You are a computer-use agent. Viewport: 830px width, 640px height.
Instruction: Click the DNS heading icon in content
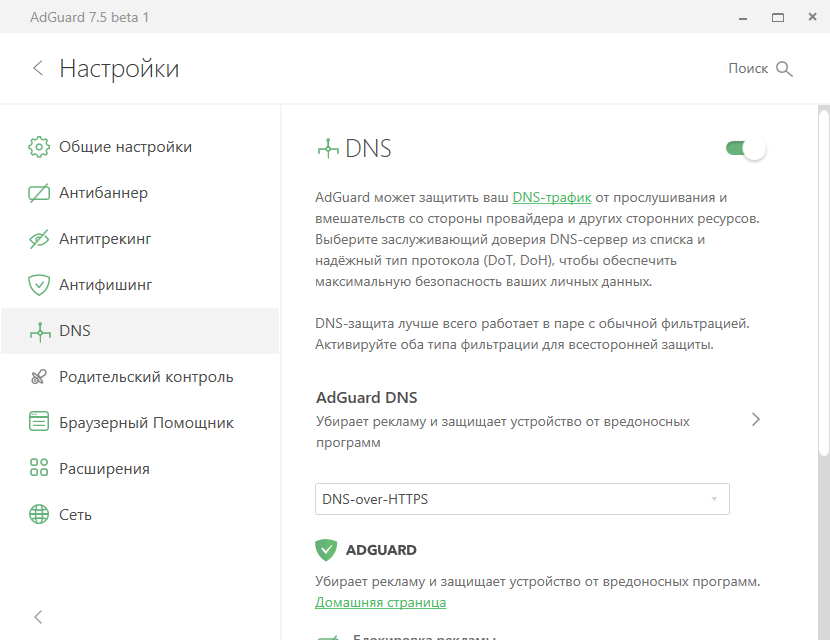click(328, 149)
